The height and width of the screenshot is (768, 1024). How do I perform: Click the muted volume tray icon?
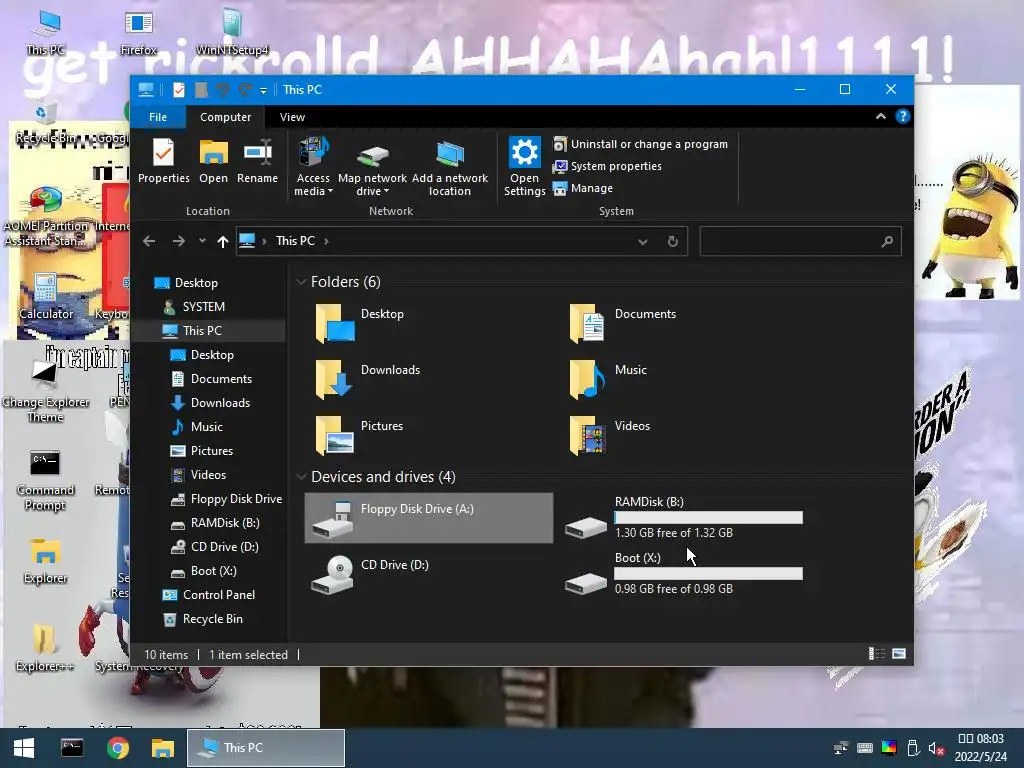[x=936, y=748]
